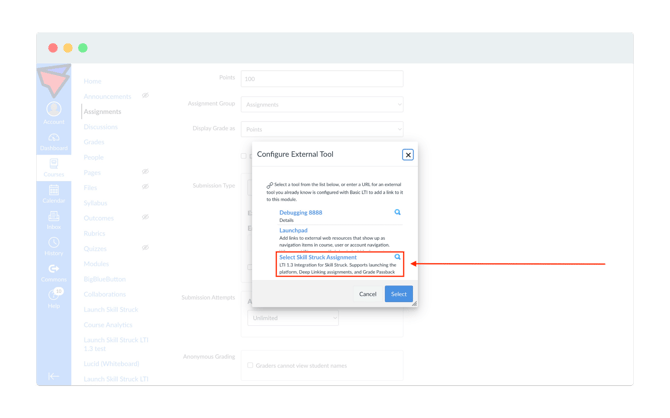Open Modules in course navigation
This screenshot has width=670, height=418.
pos(96,264)
